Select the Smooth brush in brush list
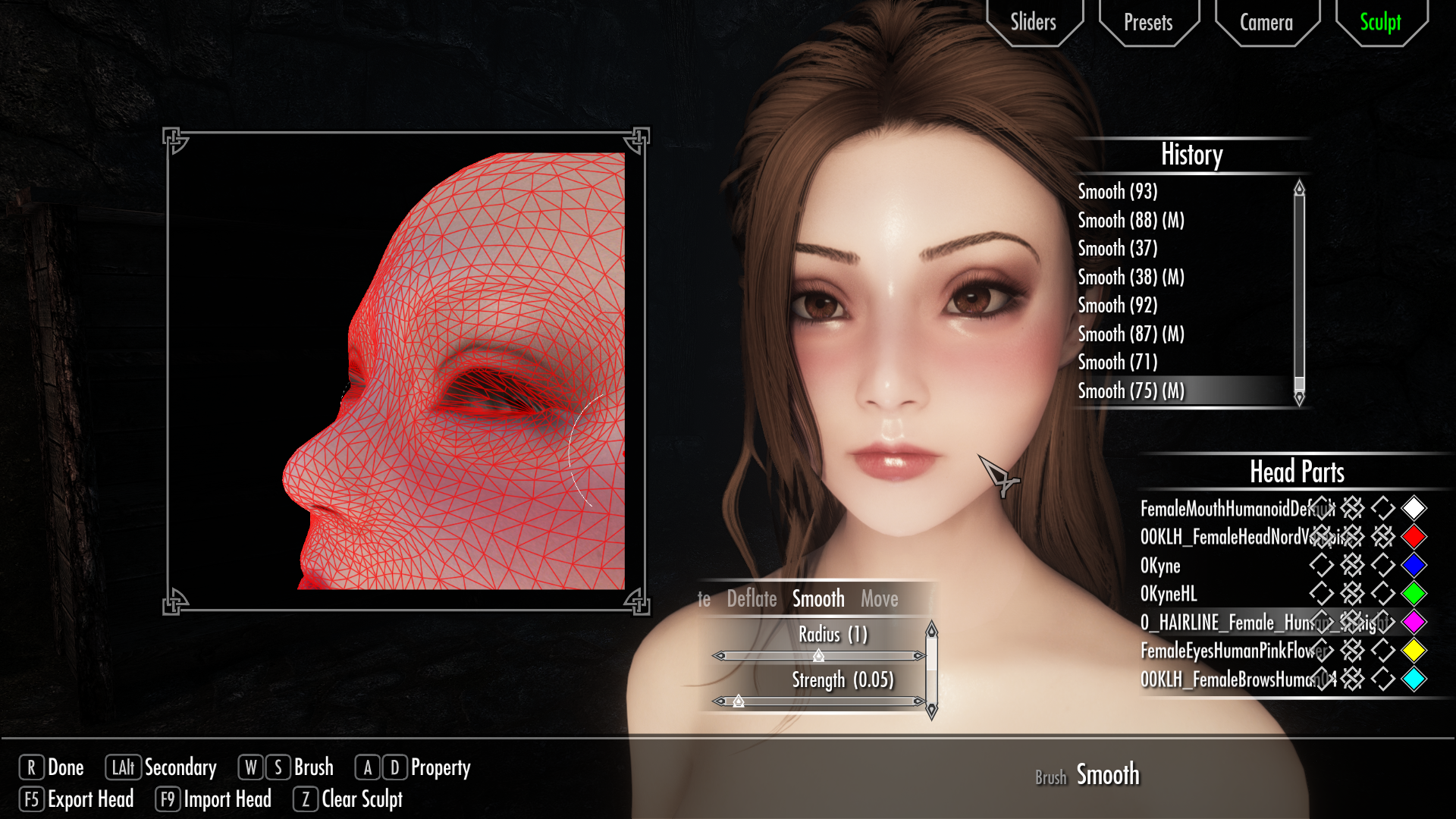 (818, 599)
